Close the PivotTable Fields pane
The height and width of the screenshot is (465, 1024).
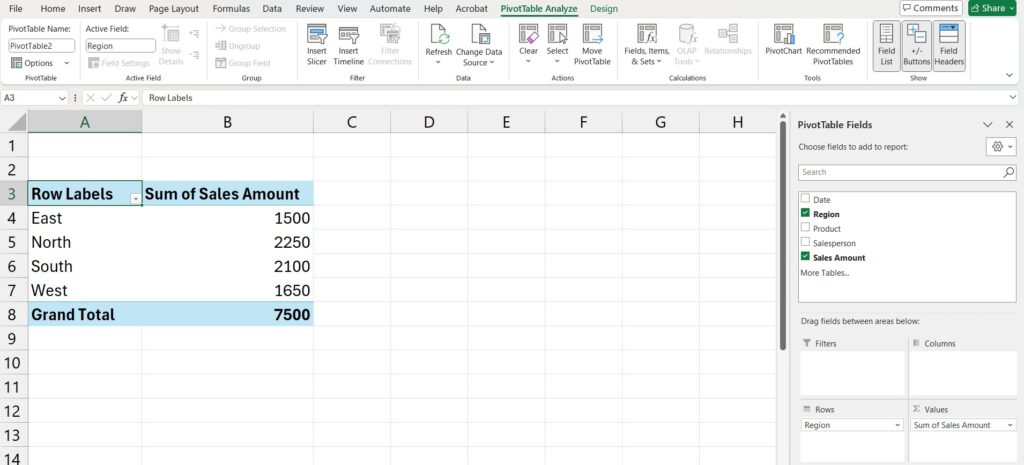click(x=1009, y=125)
